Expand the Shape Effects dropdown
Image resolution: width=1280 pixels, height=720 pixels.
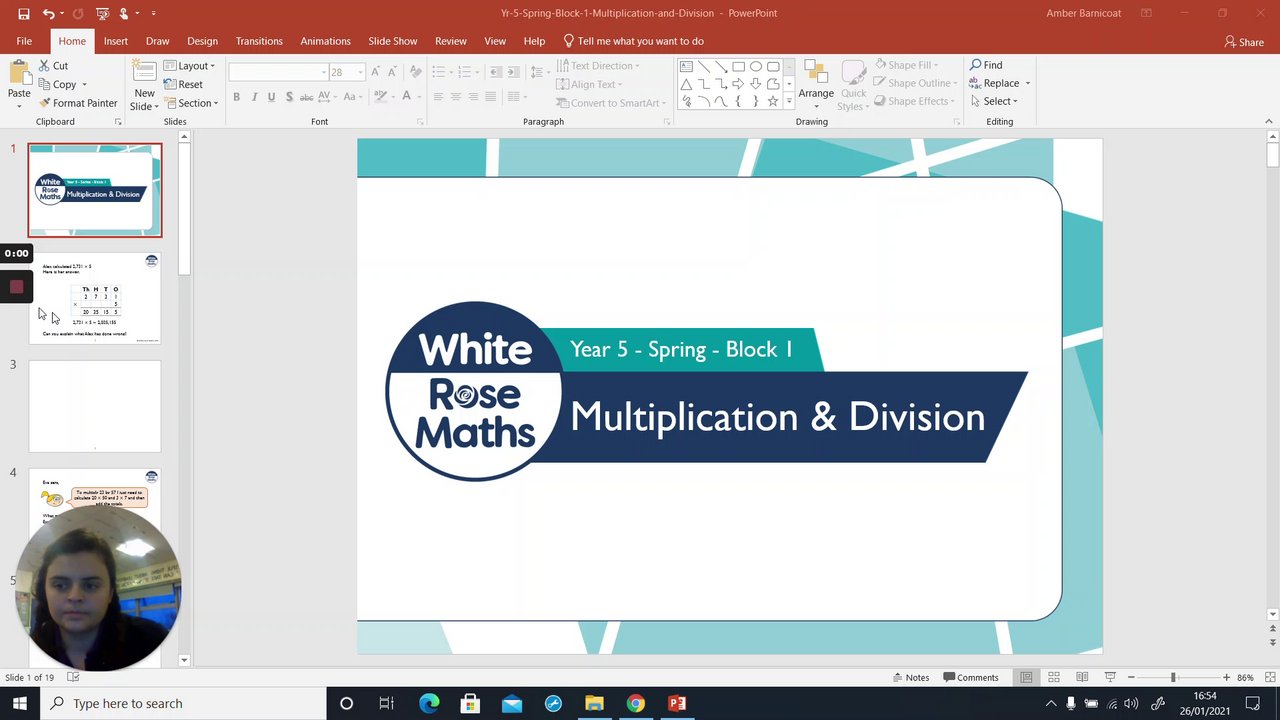pos(913,101)
